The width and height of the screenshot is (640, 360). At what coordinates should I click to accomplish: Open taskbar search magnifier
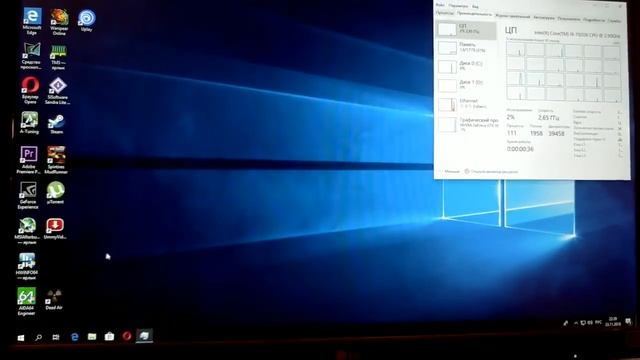coord(38,338)
